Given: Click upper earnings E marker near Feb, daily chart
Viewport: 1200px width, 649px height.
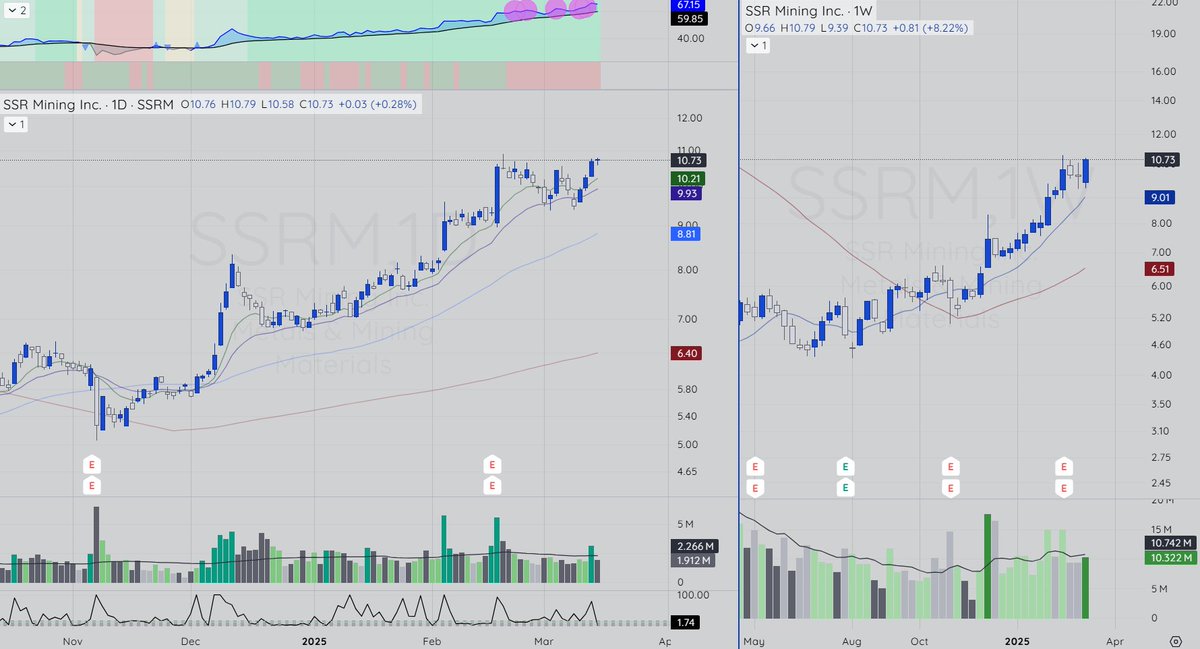Looking at the screenshot, I should click(491, 465).
